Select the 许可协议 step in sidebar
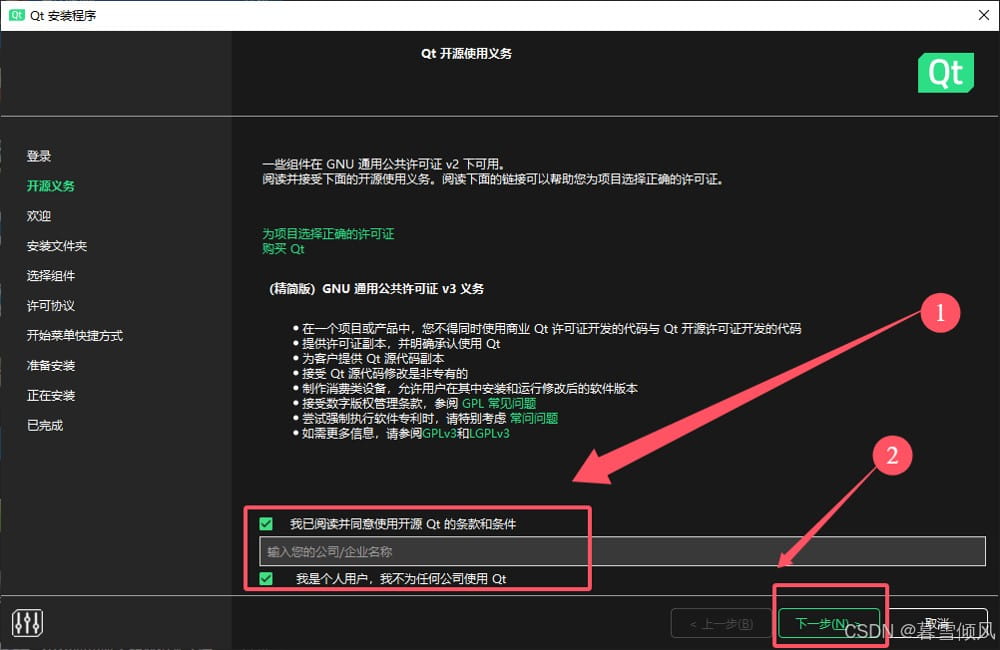The image size is (1000, 650). 51,306
